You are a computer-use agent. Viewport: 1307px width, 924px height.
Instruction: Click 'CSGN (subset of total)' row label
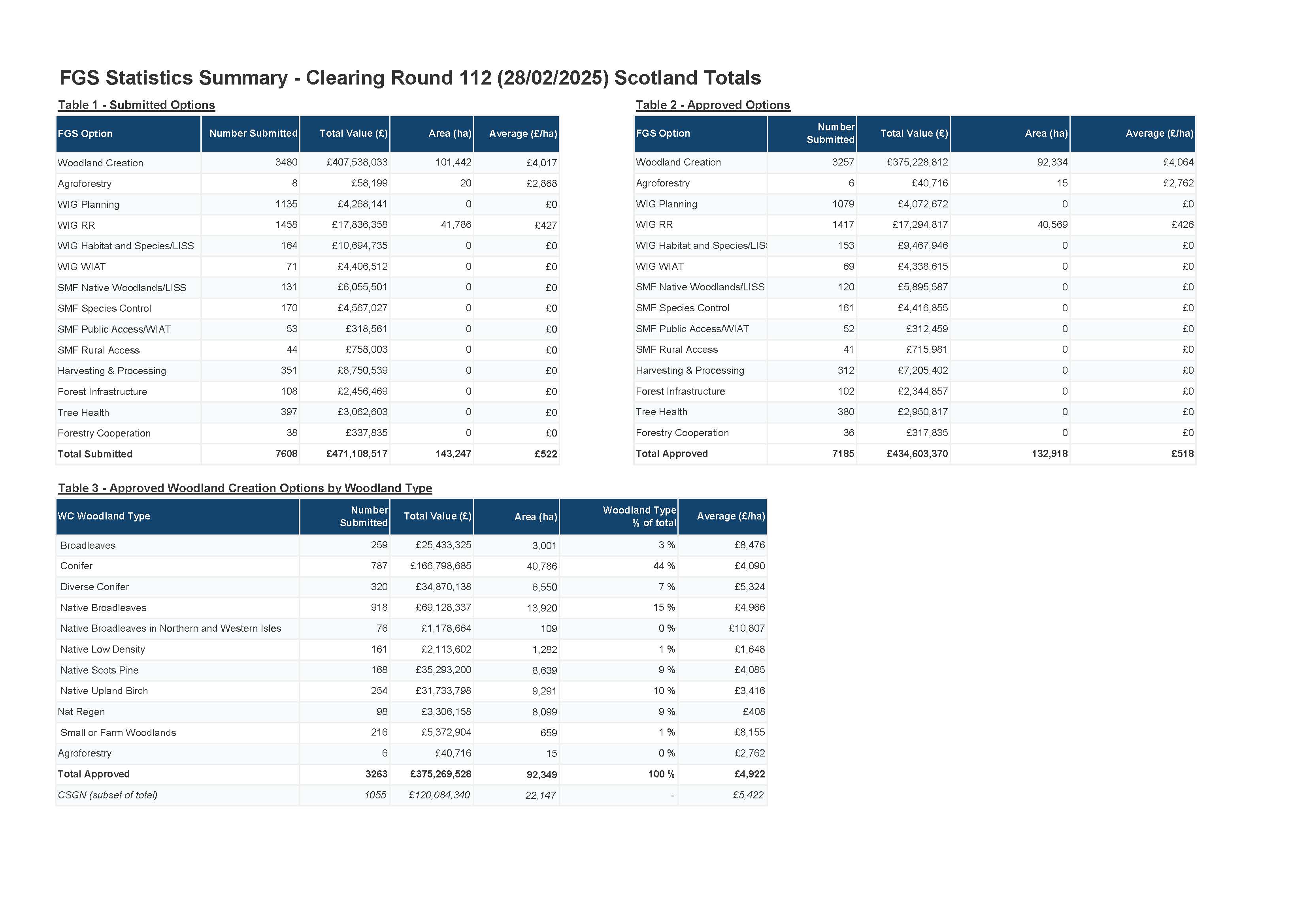(107, 795)
